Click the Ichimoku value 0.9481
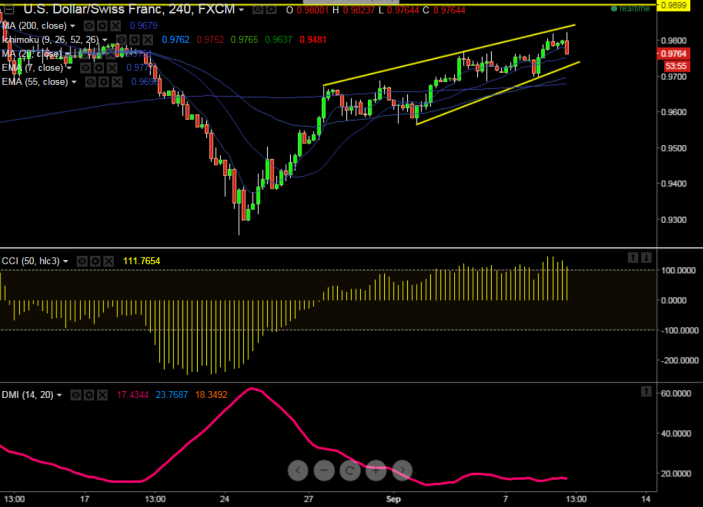The height and width of the screenshot is (507, 703). click(x=313, y=40)
